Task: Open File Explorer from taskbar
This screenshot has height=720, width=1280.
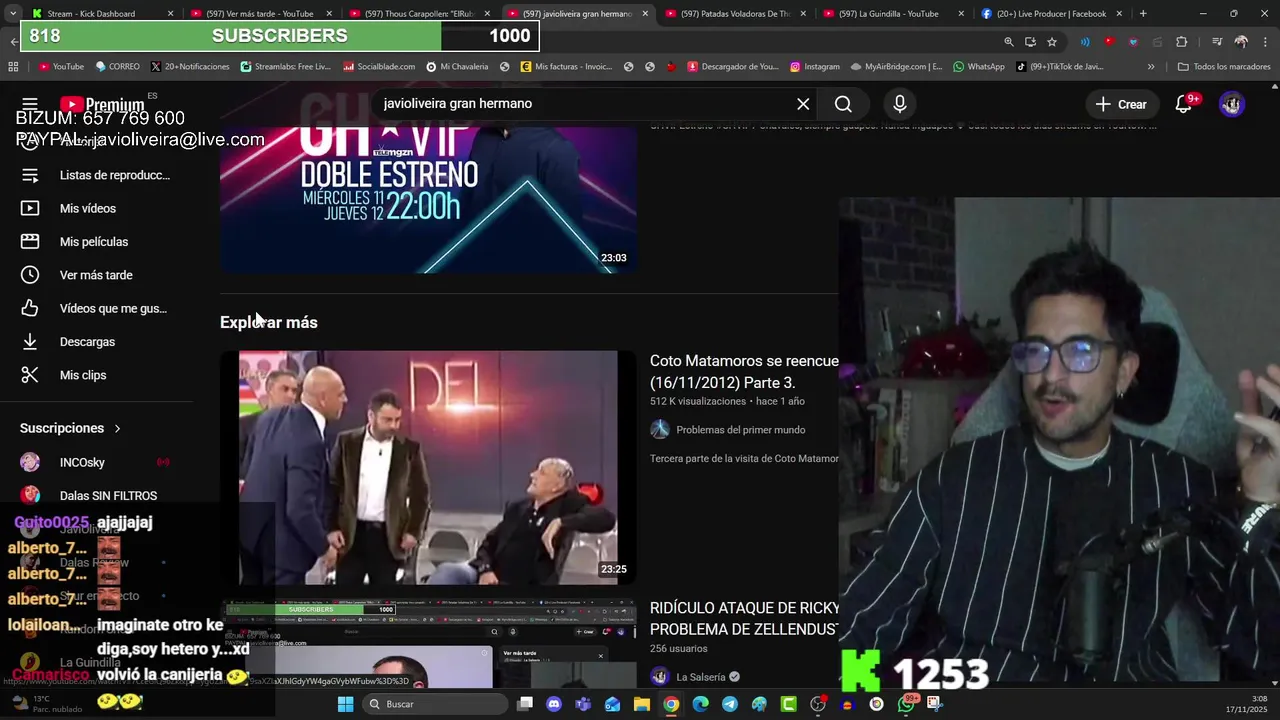Action: [642, 704]
